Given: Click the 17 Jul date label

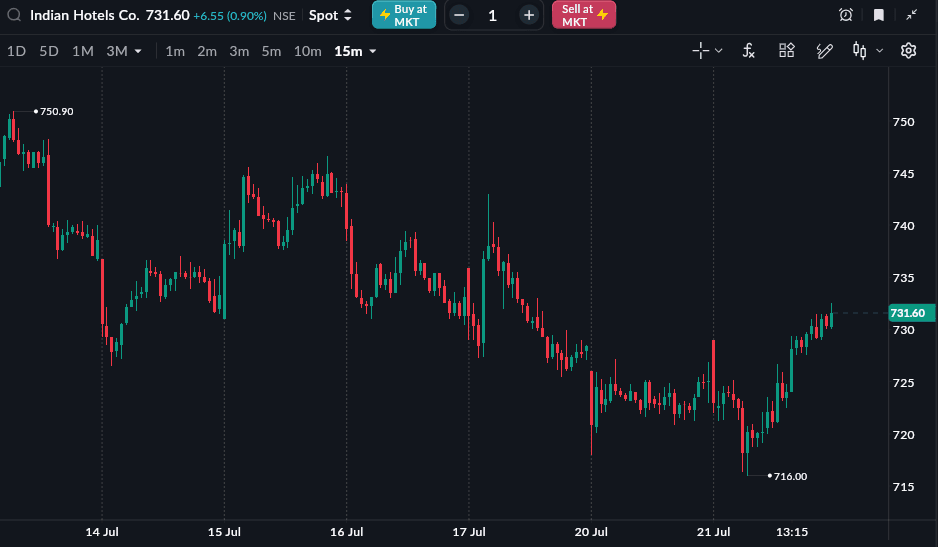Looking at the screenshot, I should [469, 532].
